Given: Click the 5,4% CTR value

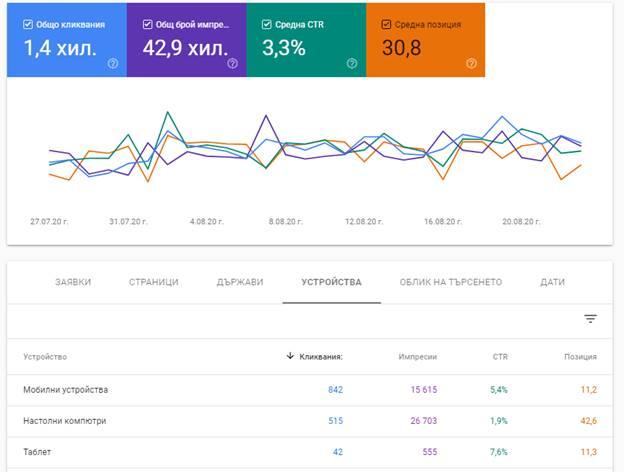Looking at the screenshot, I should point(499,390).
